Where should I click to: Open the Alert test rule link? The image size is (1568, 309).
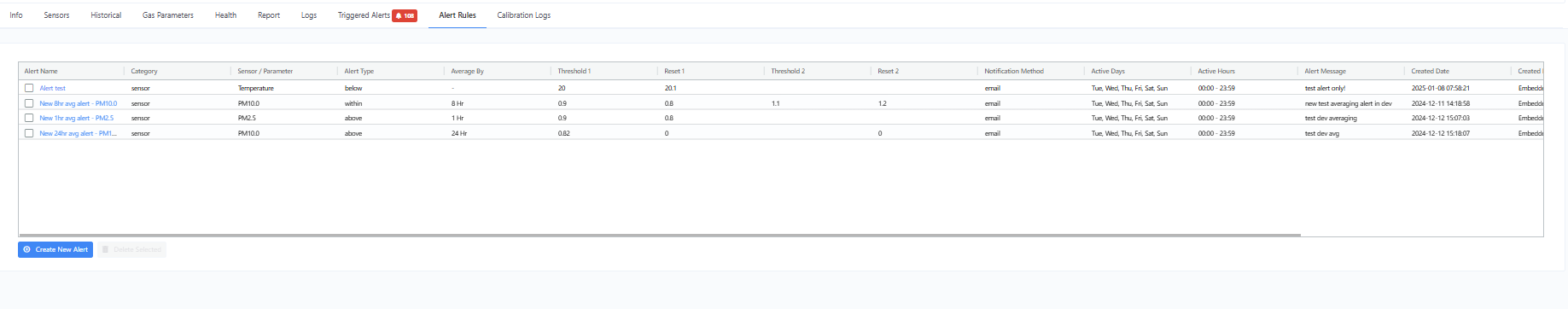click(52, 88)
